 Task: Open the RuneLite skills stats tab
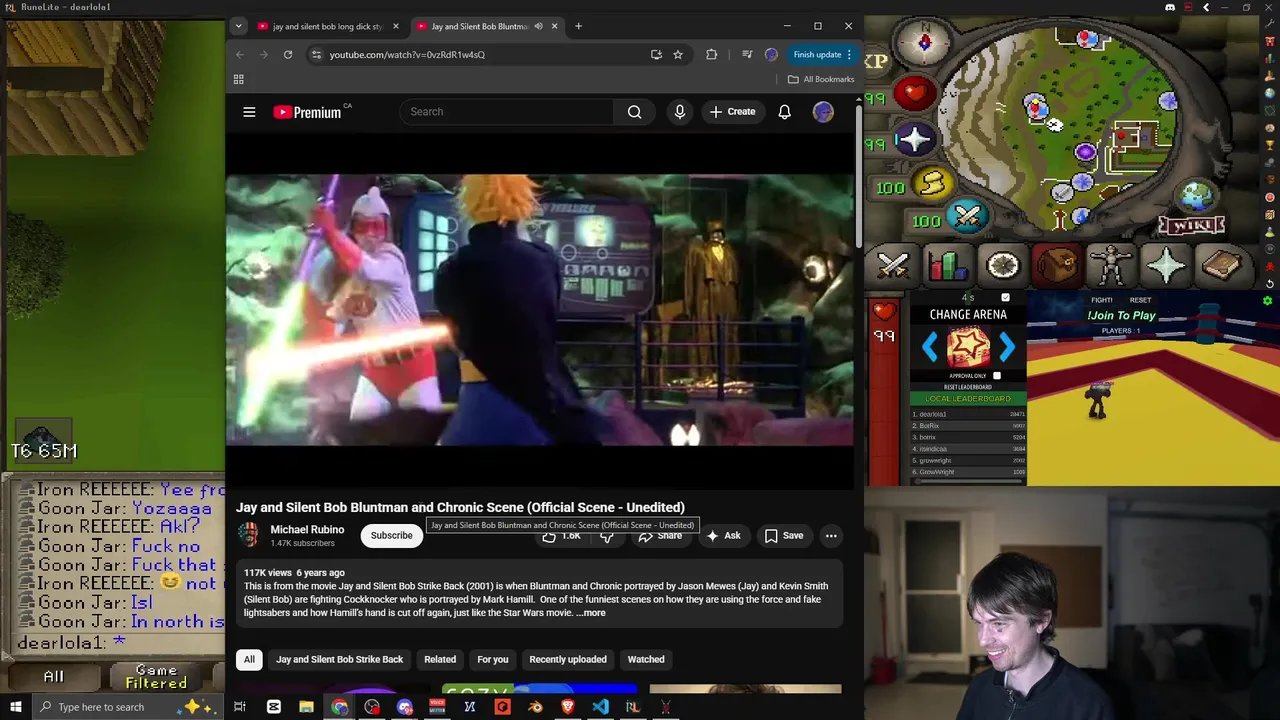tap(947, 265)
